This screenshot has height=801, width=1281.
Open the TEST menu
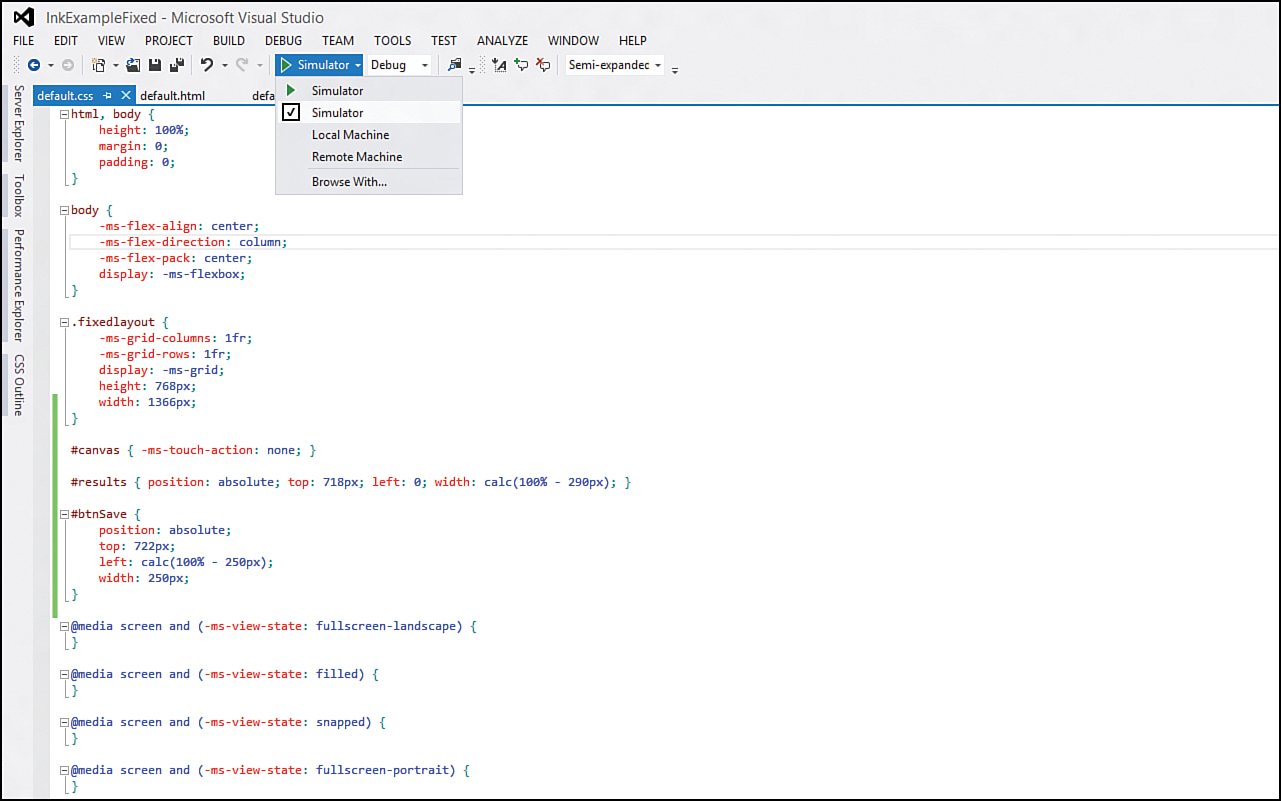pos(444,41)
